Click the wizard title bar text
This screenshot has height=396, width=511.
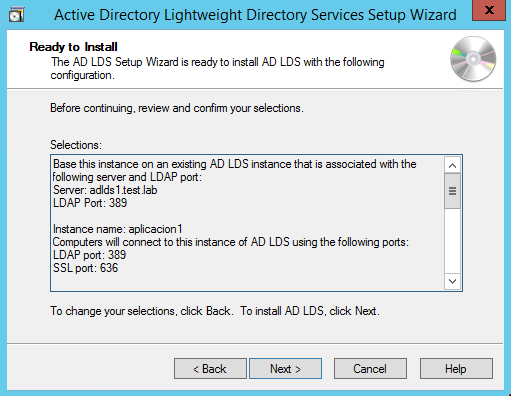point(255,15)
